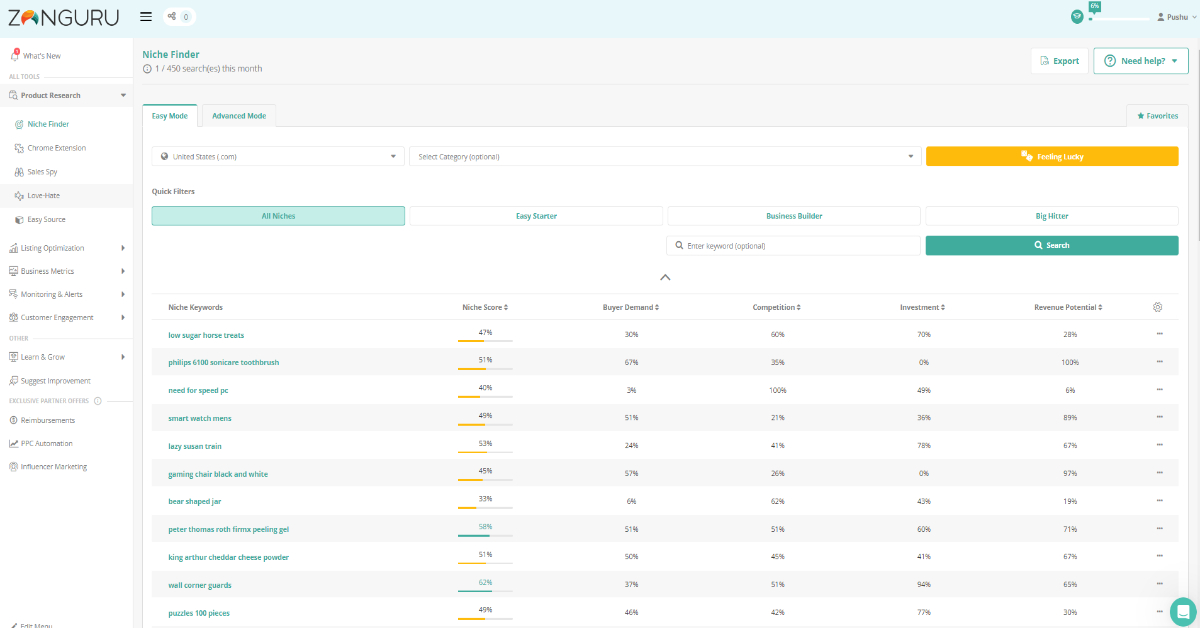Open table column settings gear icon

coord(1158,307)
